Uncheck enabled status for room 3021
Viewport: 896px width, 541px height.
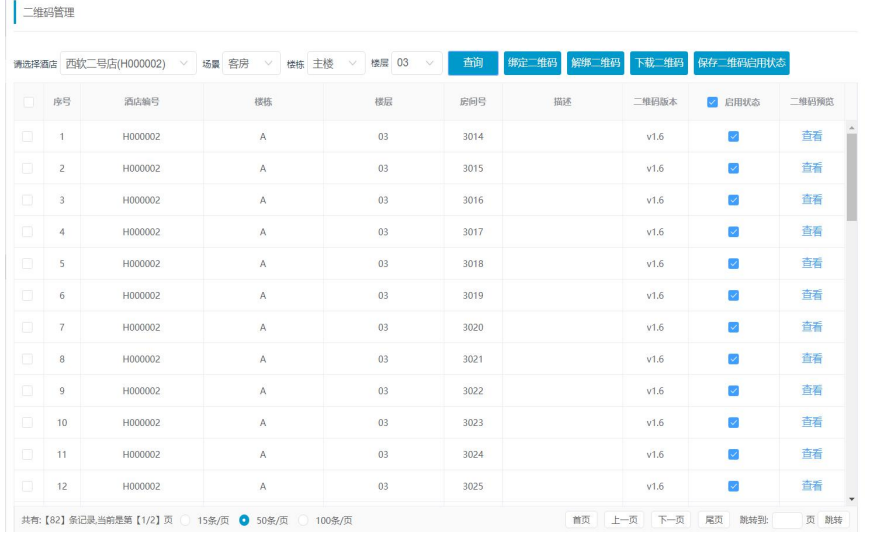[x=733, y=359]
